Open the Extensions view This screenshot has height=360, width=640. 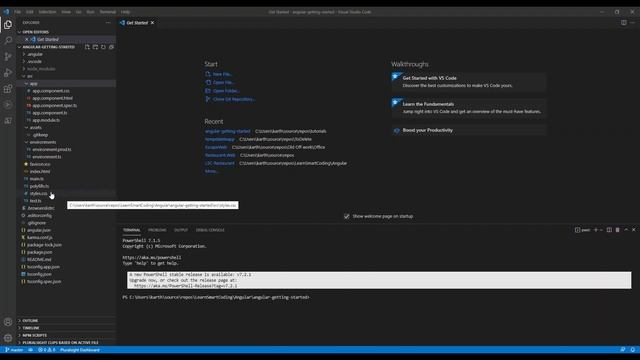[8, 89]
